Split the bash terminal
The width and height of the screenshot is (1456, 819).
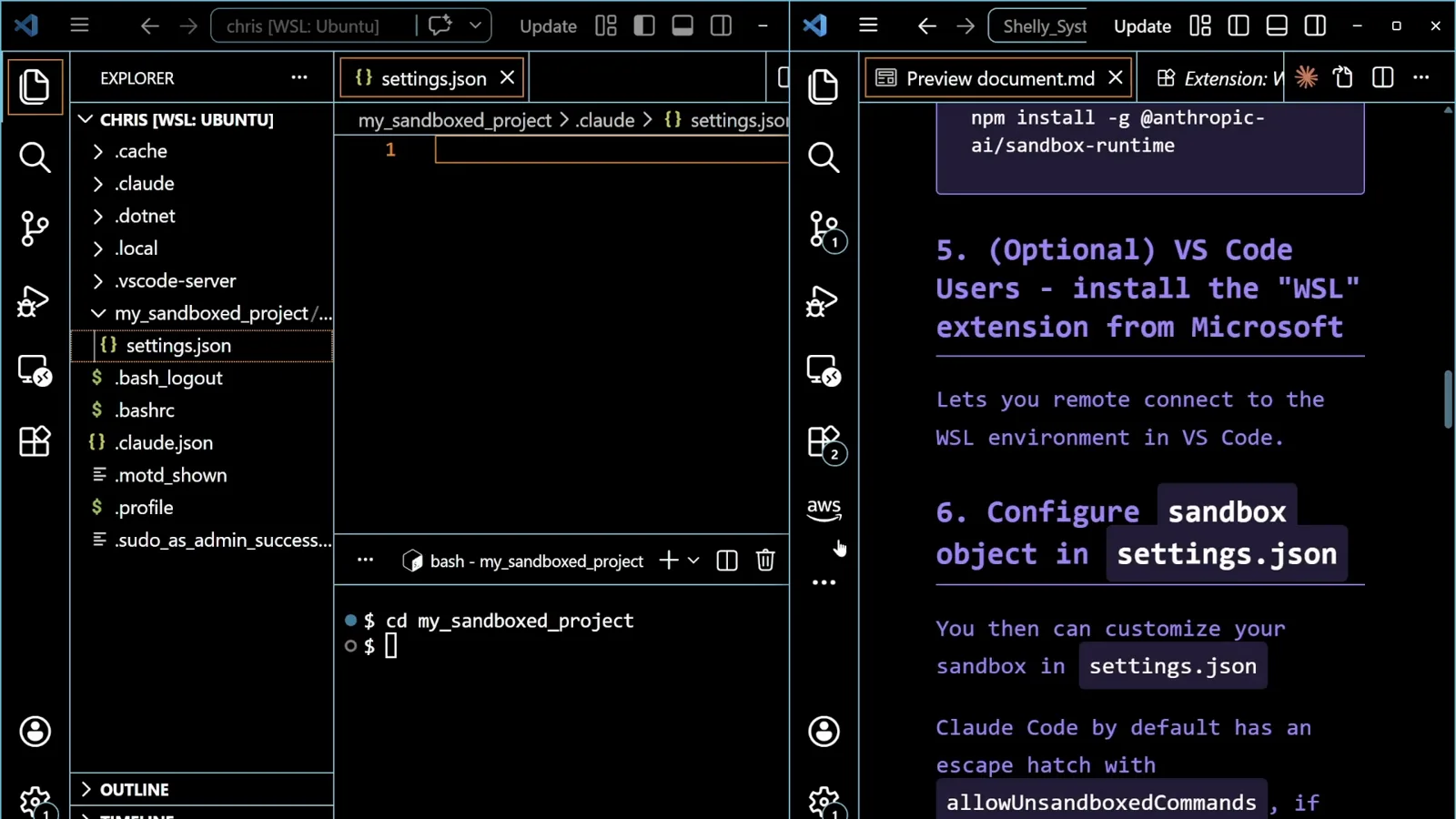click(727, 561)
